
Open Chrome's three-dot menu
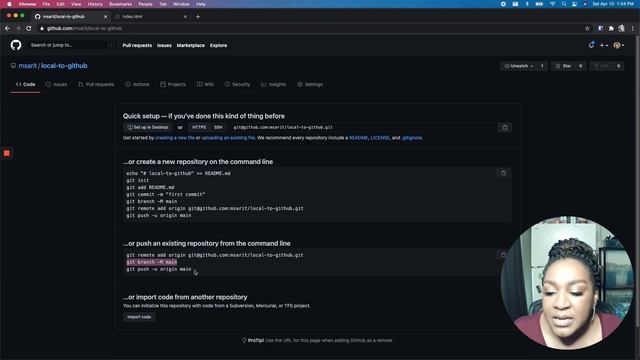point(633,28)
